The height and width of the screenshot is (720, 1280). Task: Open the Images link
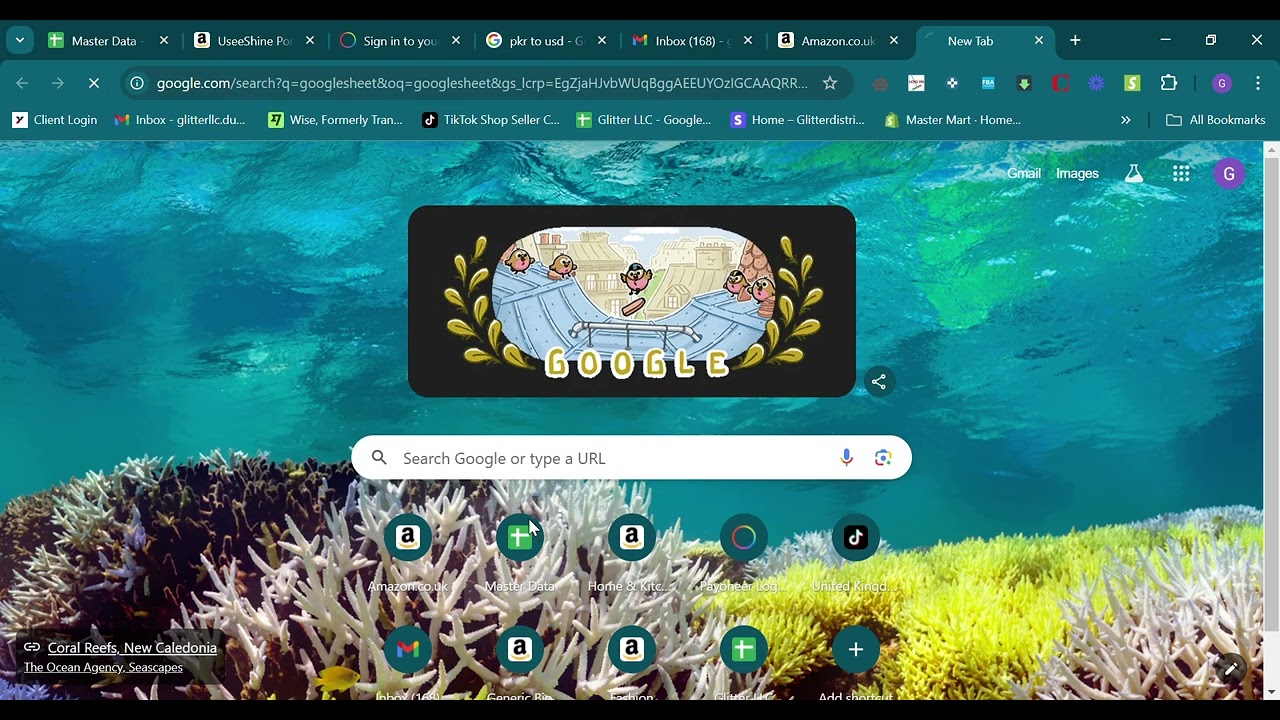point(1077,174)
